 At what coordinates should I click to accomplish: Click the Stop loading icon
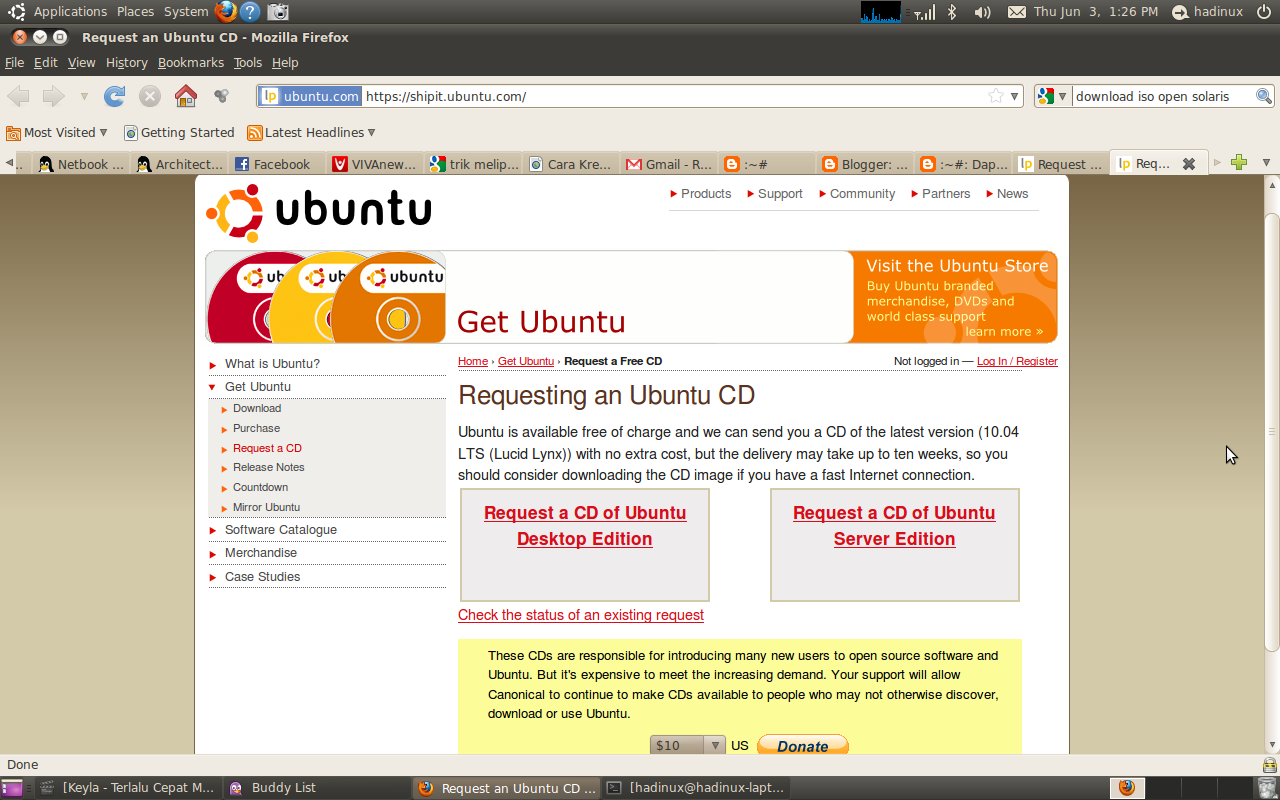[150, 96]
